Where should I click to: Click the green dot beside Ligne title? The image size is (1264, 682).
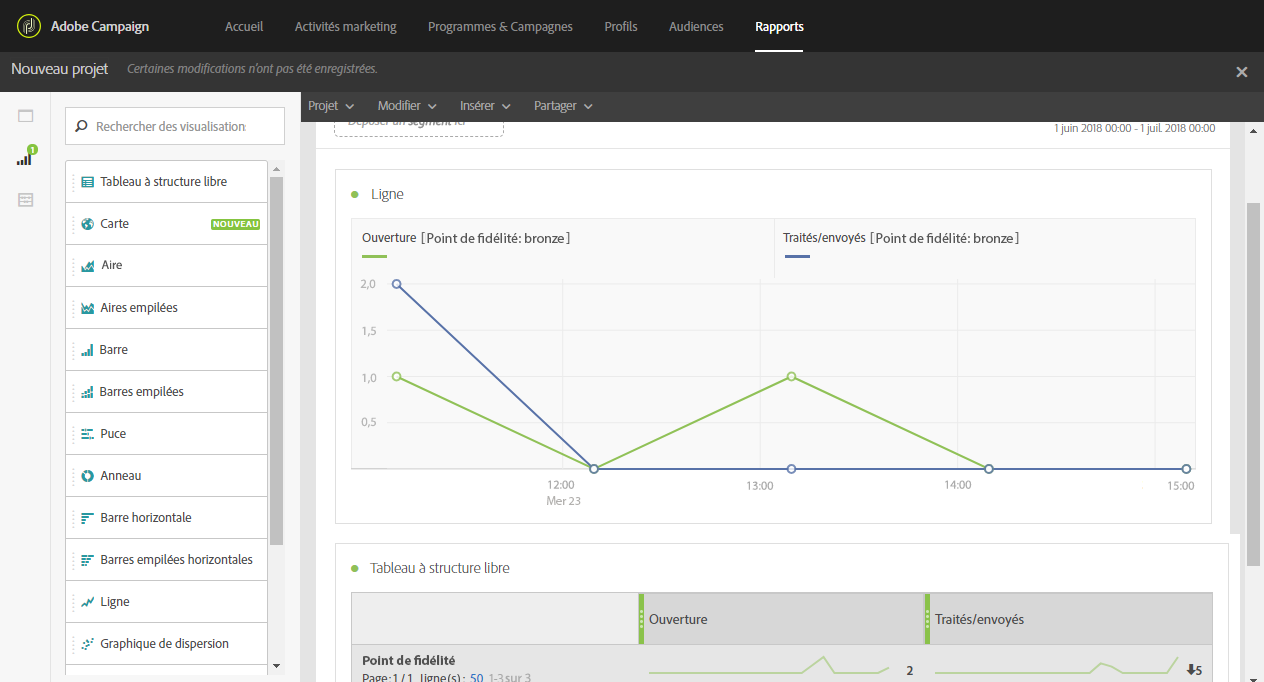[355, 194]
